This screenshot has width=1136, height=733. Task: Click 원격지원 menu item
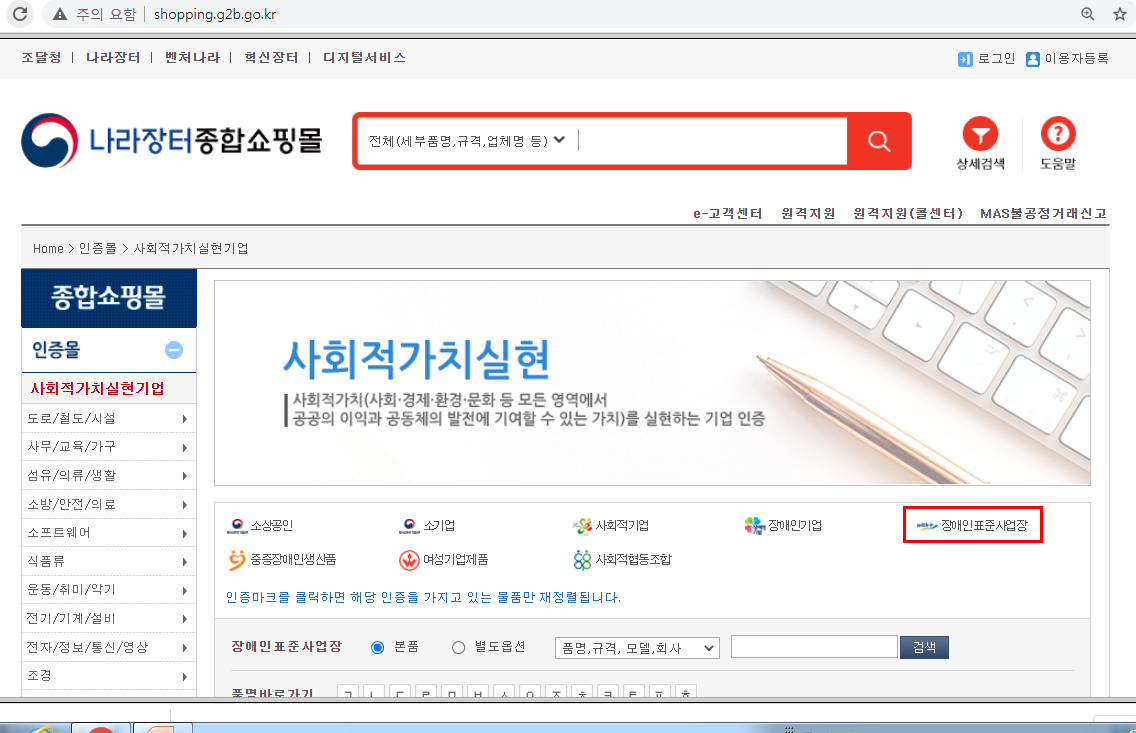click(808, 213)
